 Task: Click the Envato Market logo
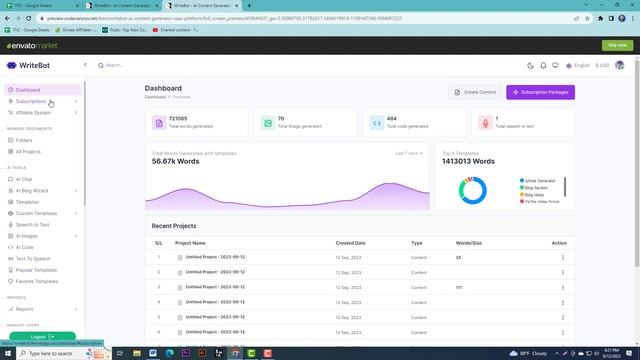(x=32, y=46)
